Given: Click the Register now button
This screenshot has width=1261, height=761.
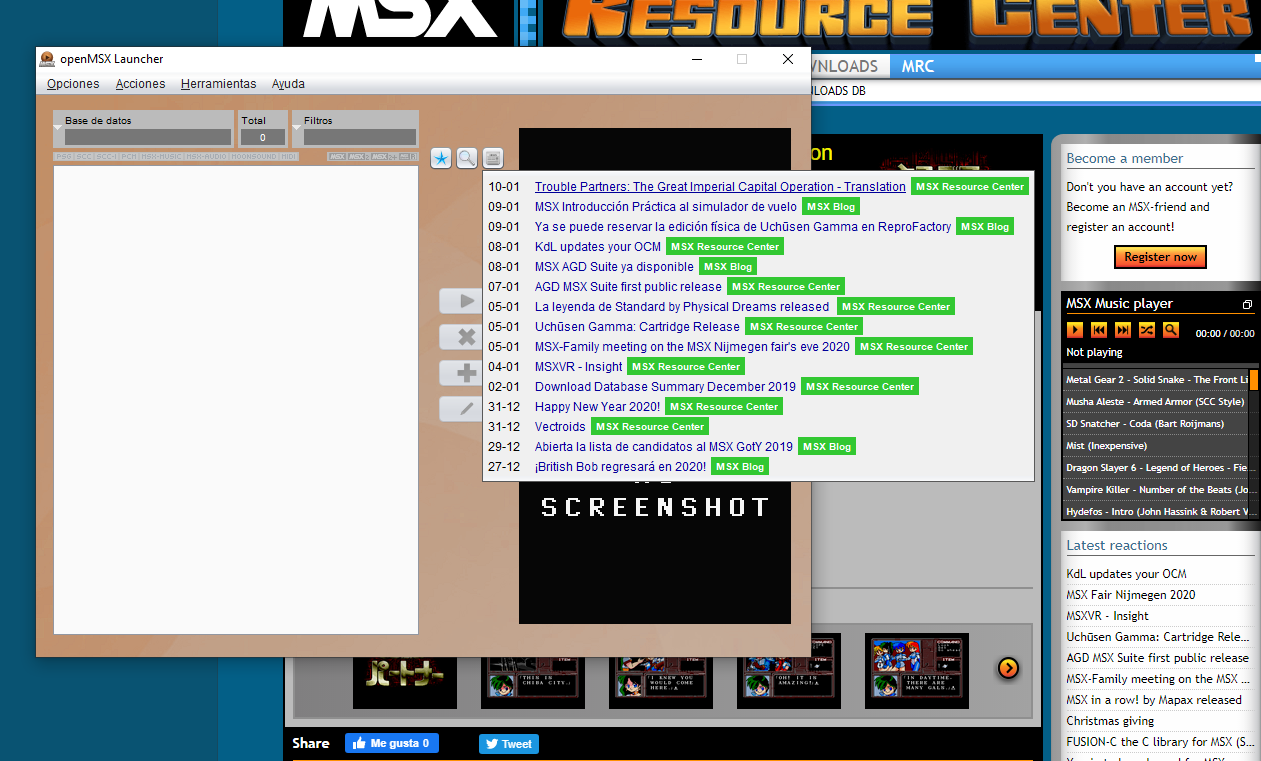Looking at the screenshot, I should pyautogui.click(x=1159, y=257).
